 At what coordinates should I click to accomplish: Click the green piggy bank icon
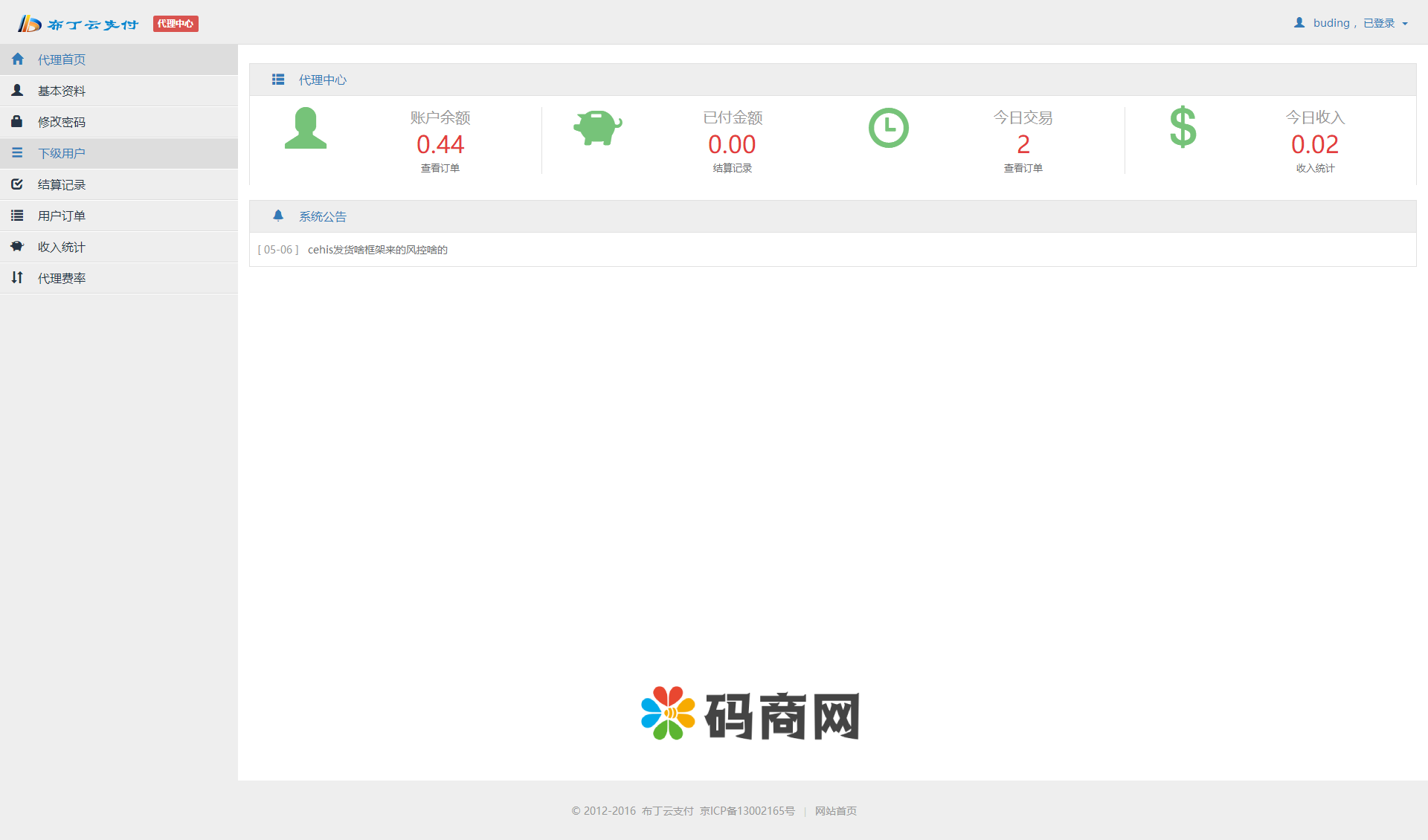[597, 128]
